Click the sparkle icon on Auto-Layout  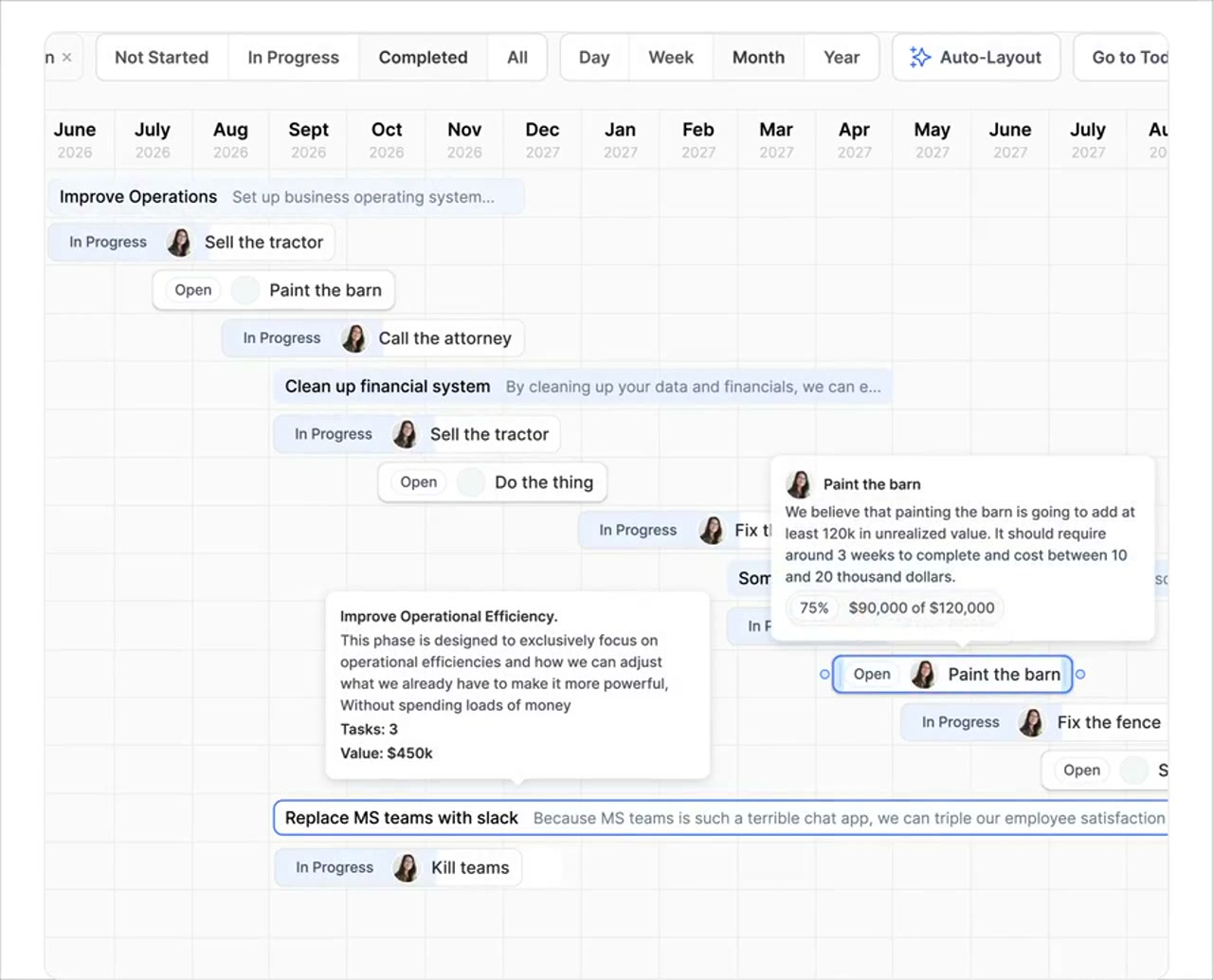tap(919, 58)
